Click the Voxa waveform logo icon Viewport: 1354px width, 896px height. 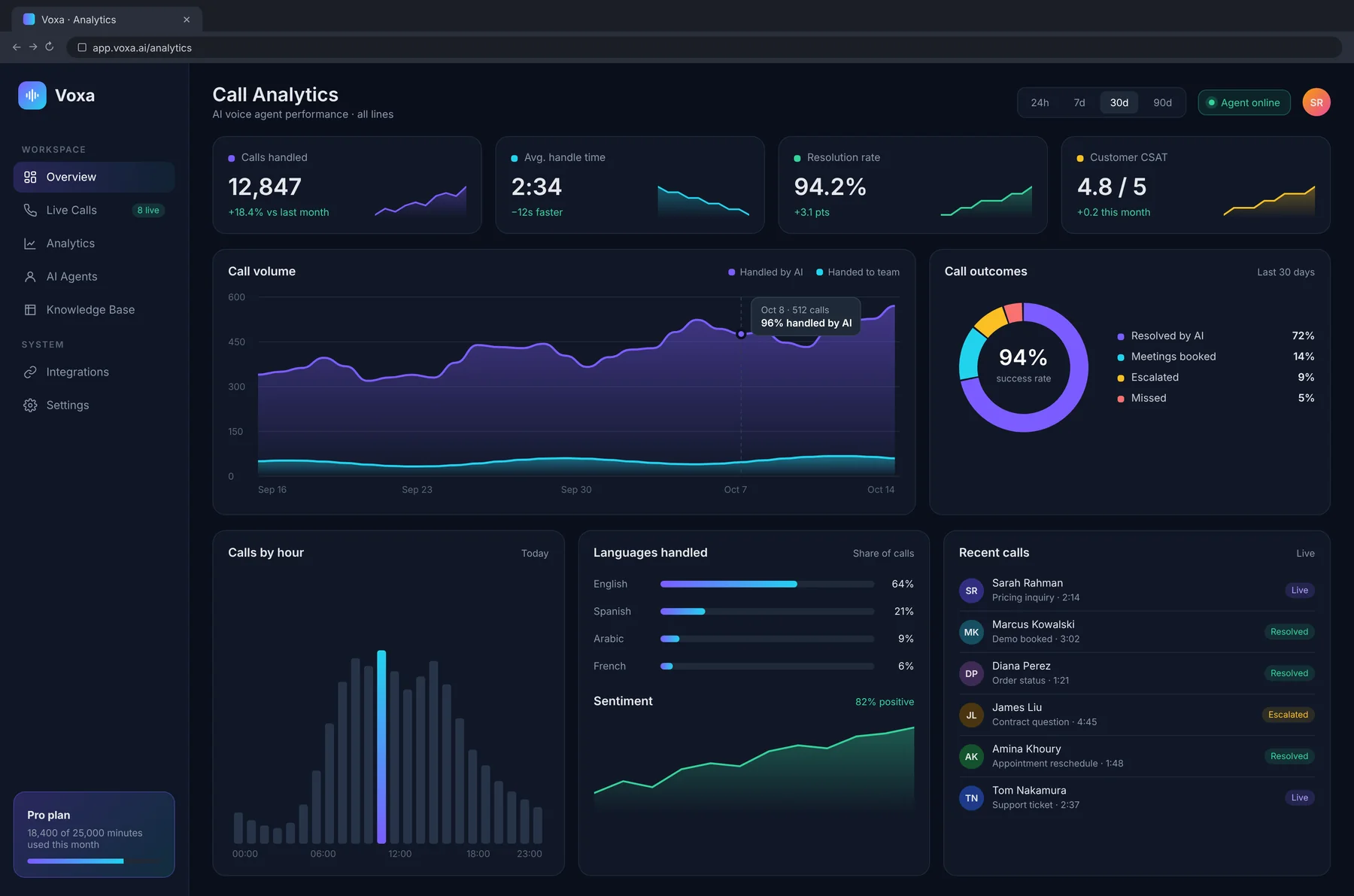coord(32,96)
